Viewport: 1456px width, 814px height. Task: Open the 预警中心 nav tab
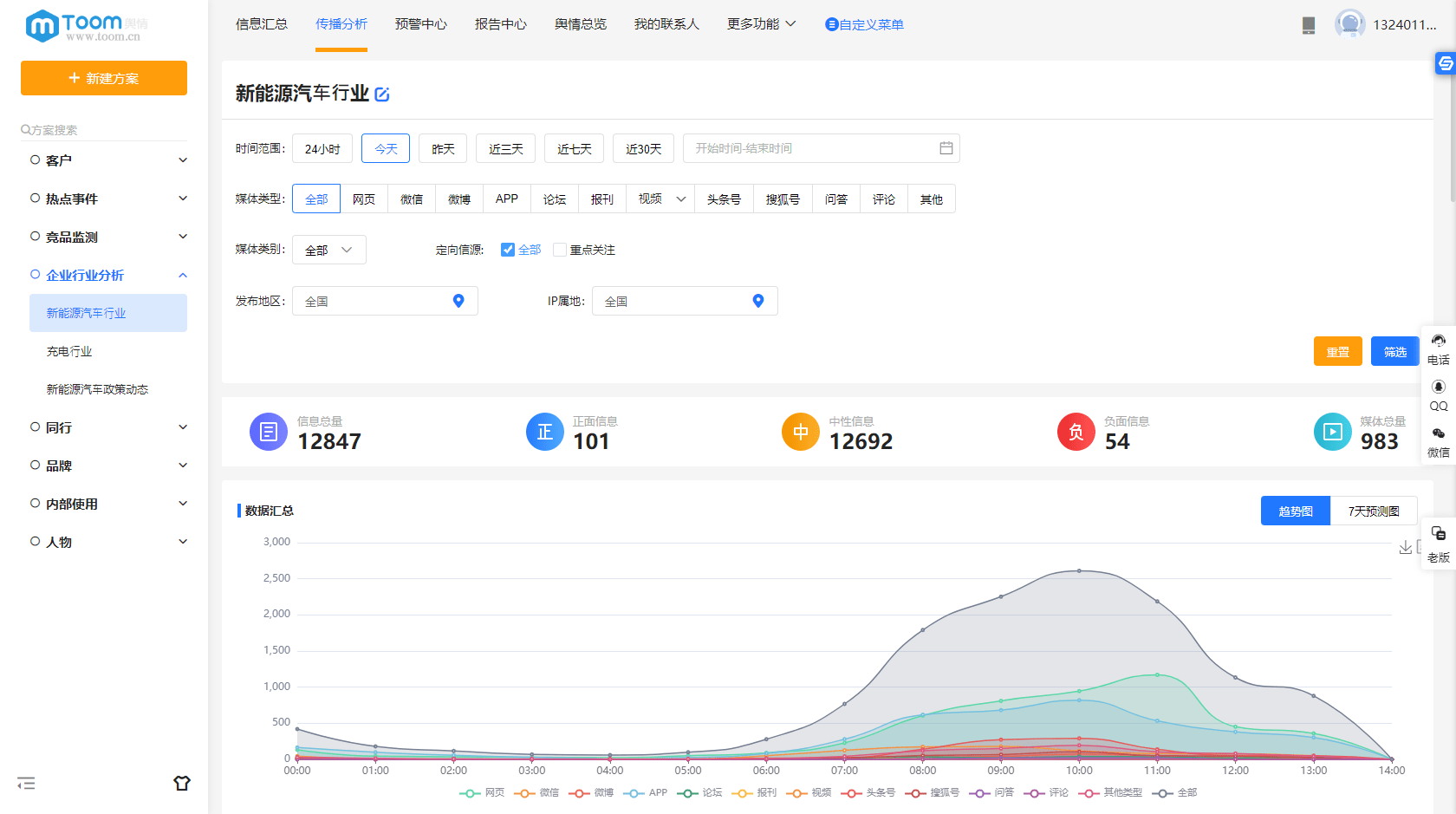point(421,24)
